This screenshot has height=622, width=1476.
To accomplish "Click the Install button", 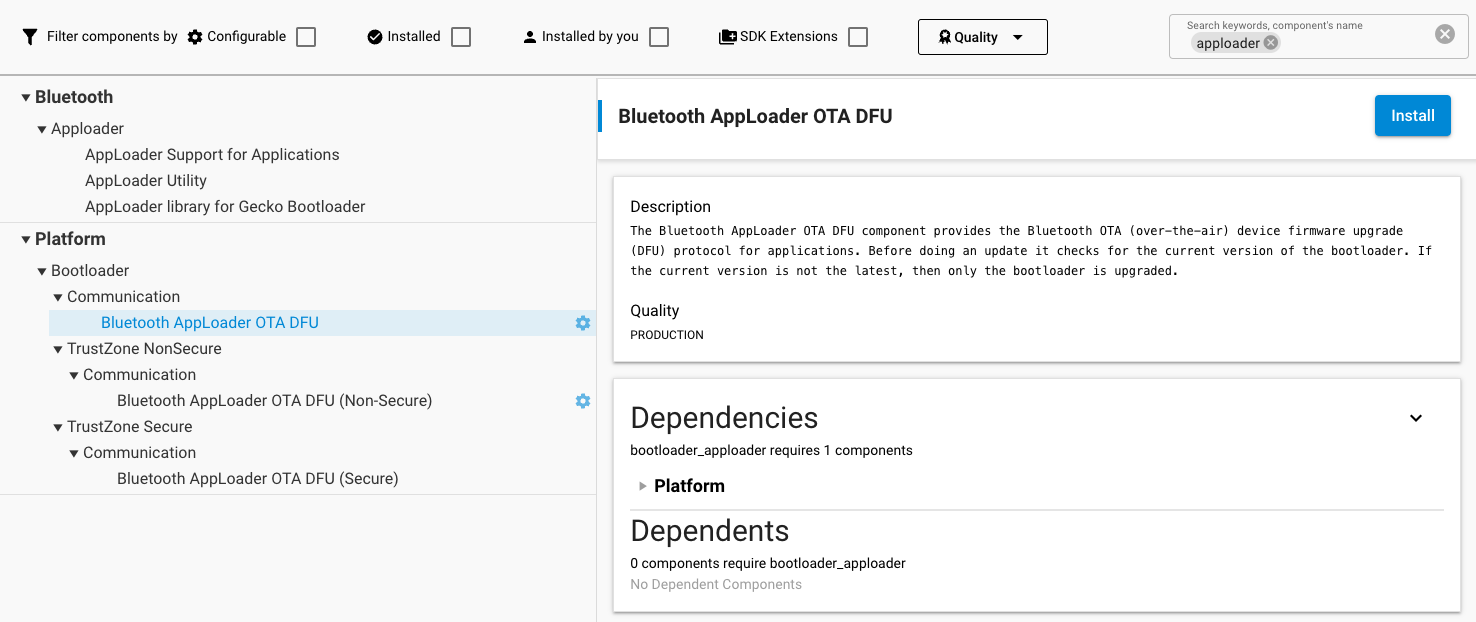I will coord(1412,115).
